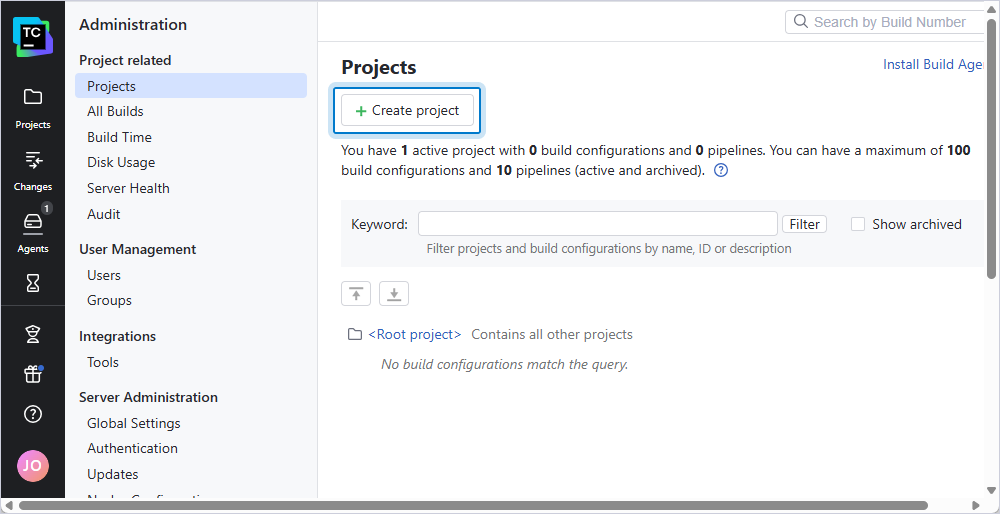Click 'No build configurations match the query' text

pyautogui.click(x=504, y=365)
